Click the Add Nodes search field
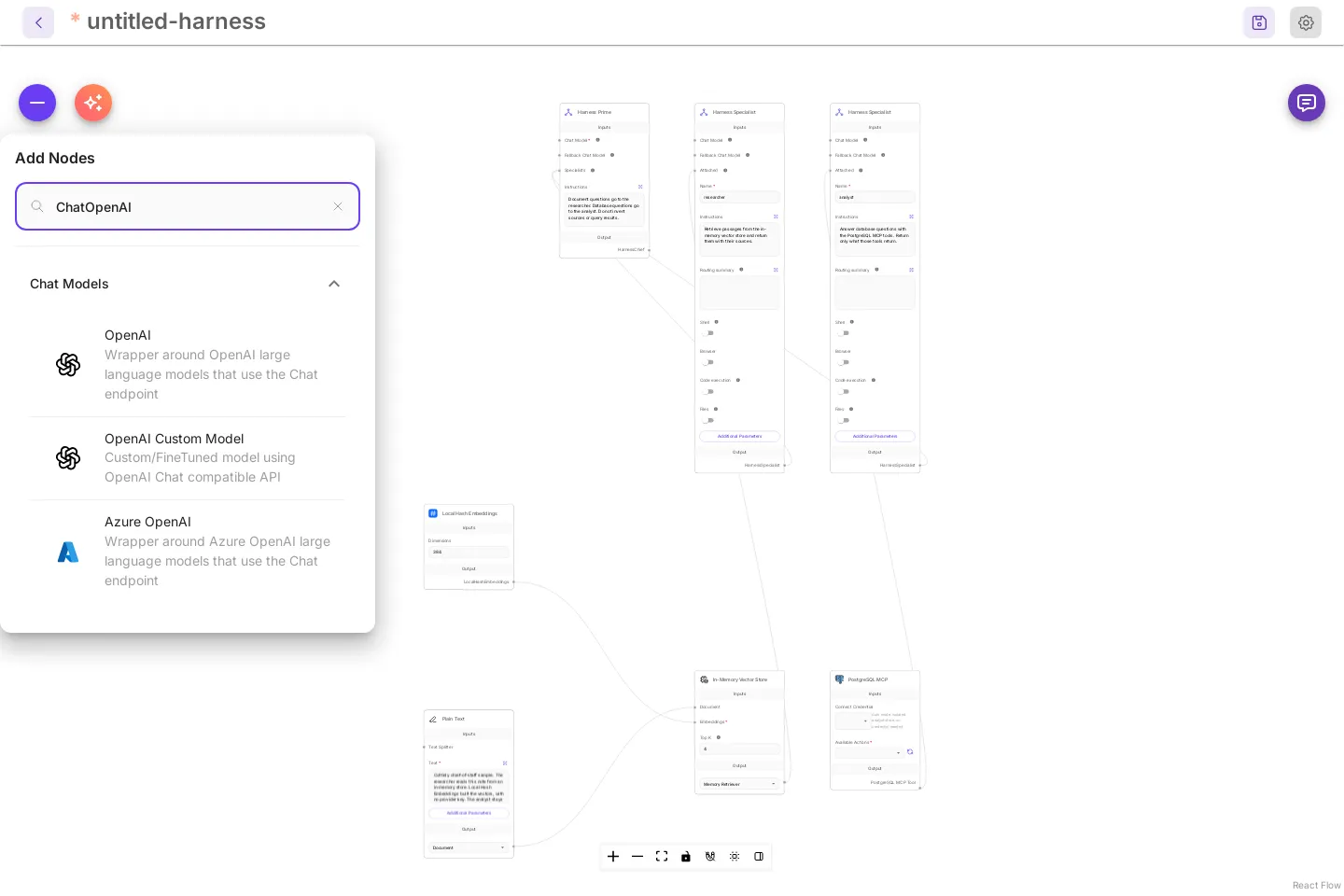The width and height of the screenshot is (1344, 896). pyautogui.click(x=188, y=206)
